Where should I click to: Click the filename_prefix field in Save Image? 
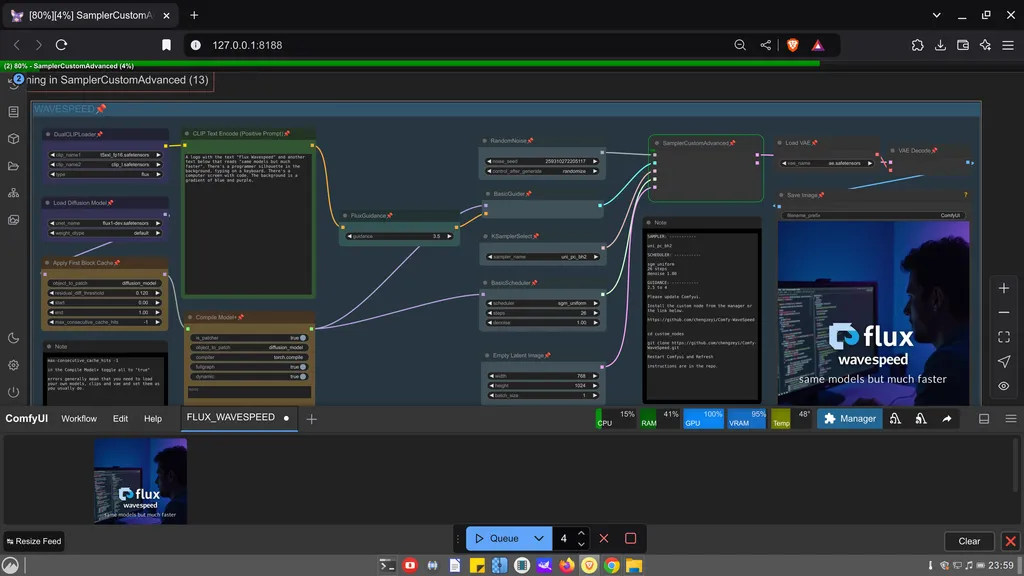874,216
